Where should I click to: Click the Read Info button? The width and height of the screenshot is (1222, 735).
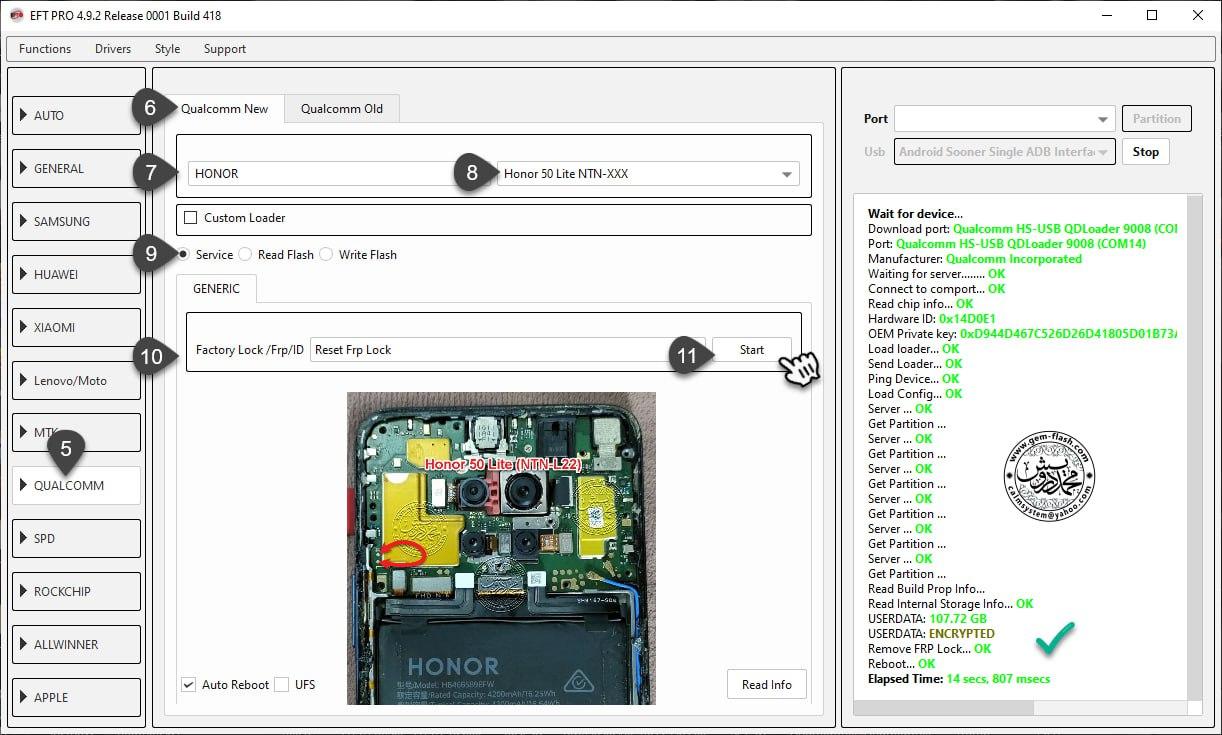[767, 684]
